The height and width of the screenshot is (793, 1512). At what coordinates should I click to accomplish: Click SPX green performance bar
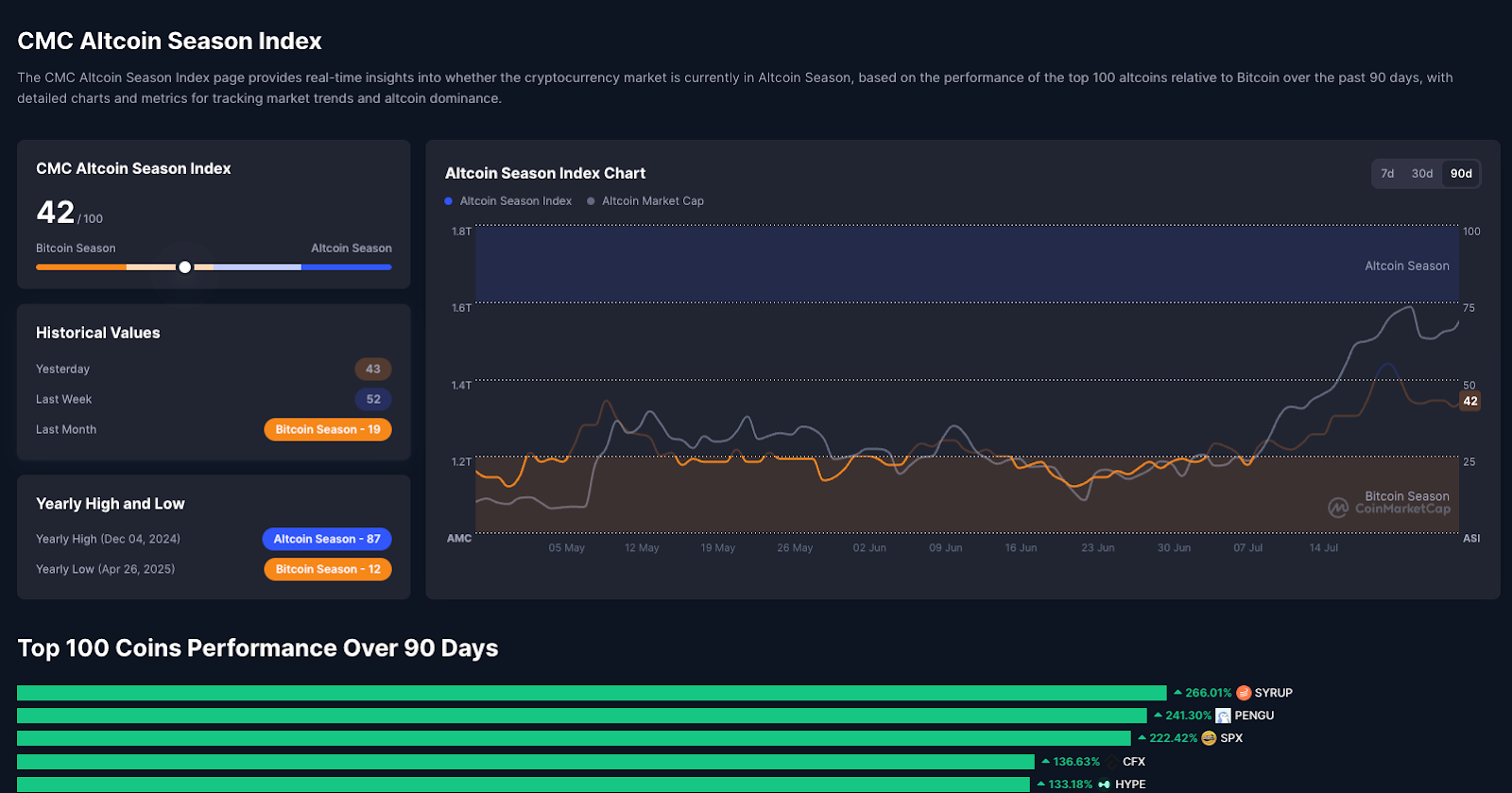point(574,738)
